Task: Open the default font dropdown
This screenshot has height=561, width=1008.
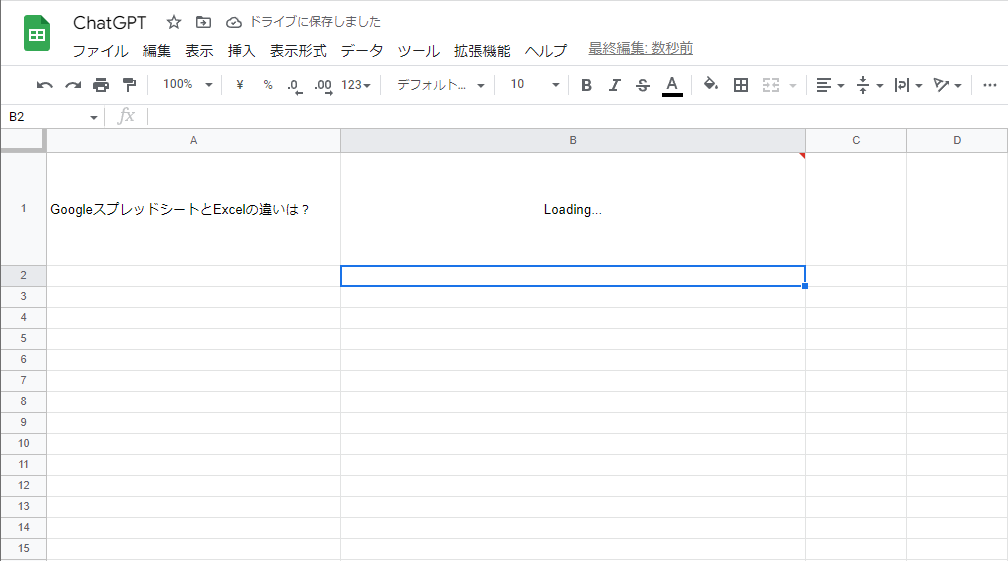Action: [440, 85]
